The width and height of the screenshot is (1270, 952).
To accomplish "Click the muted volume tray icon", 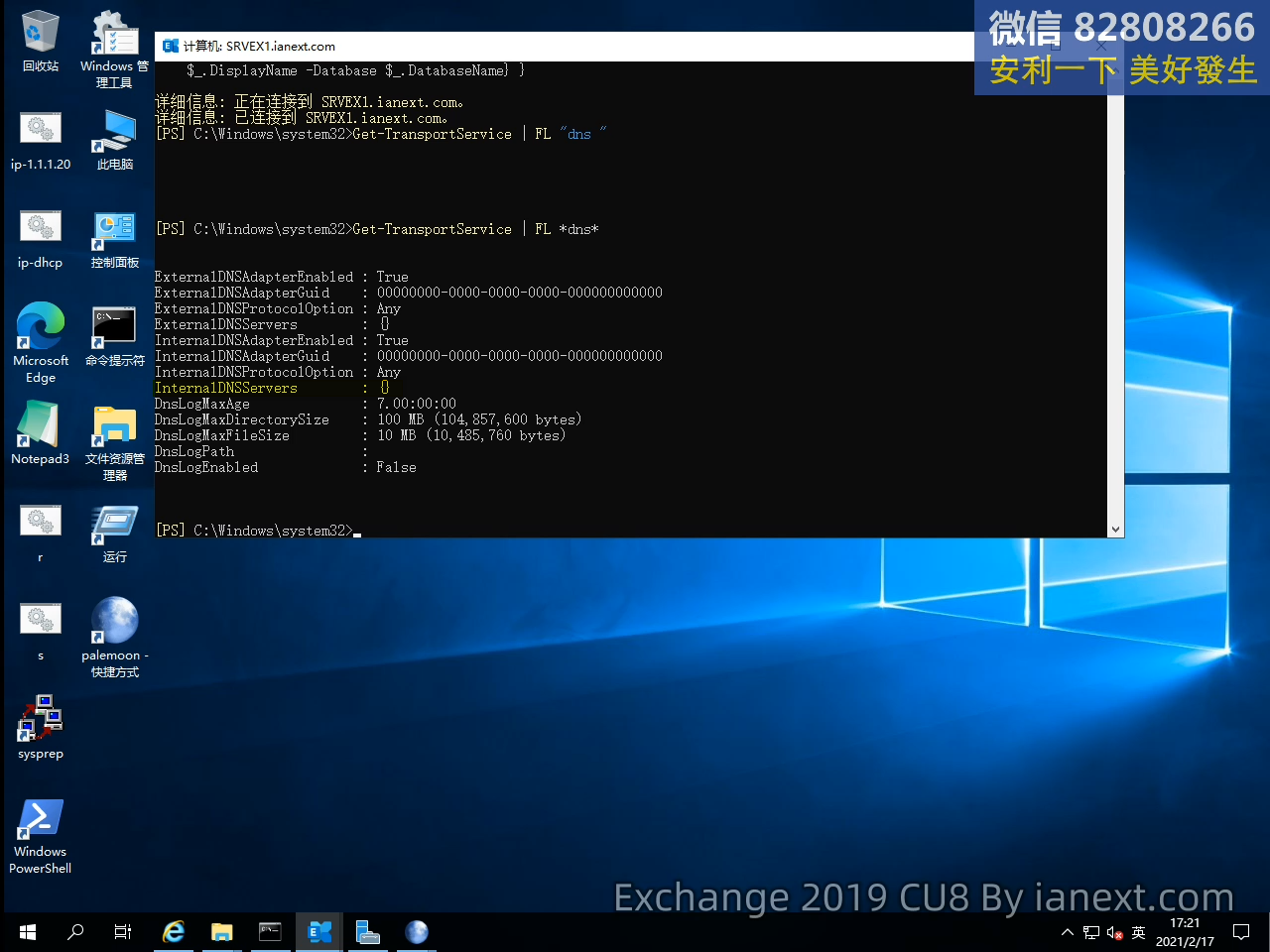I will [x=1114, y=932].
